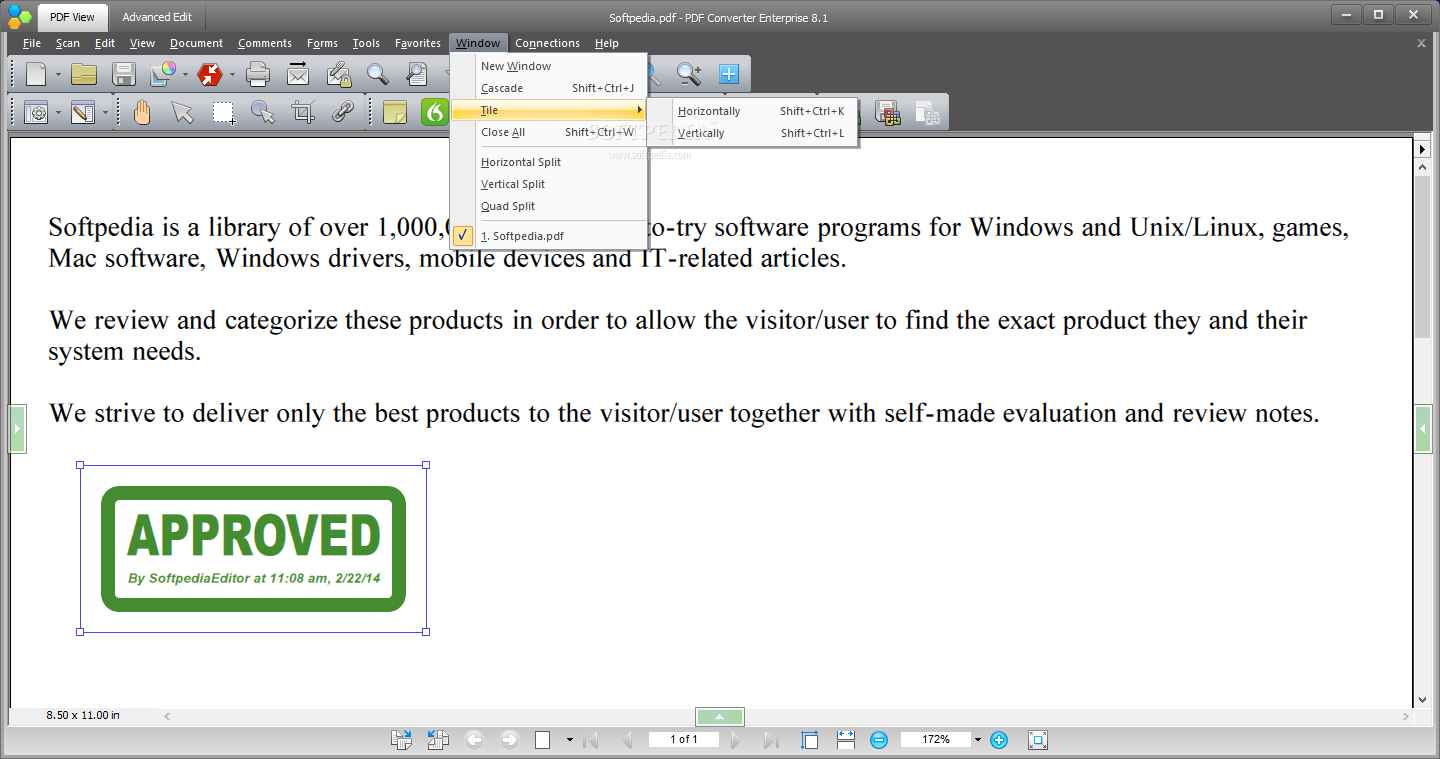Print the document with printer icon

pyautogui.click(x=258, y=74)
